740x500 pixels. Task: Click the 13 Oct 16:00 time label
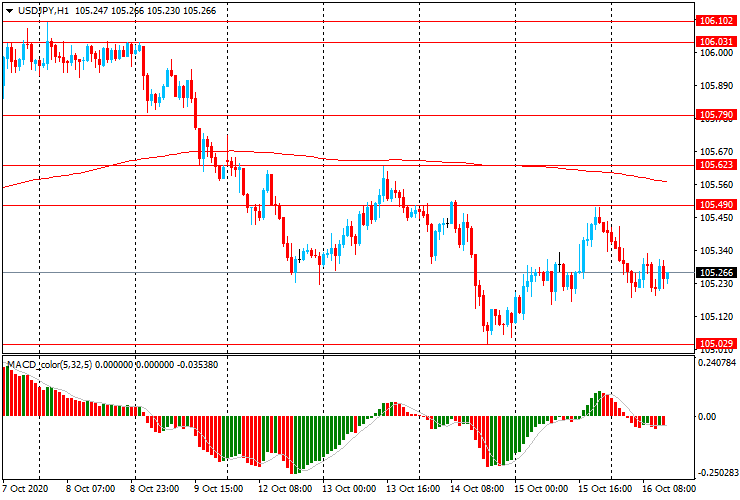[413, 488]
